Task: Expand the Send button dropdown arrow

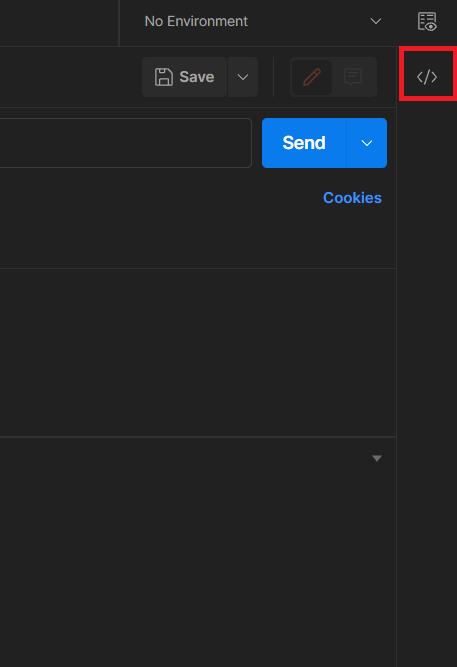Action: (367, 143)
